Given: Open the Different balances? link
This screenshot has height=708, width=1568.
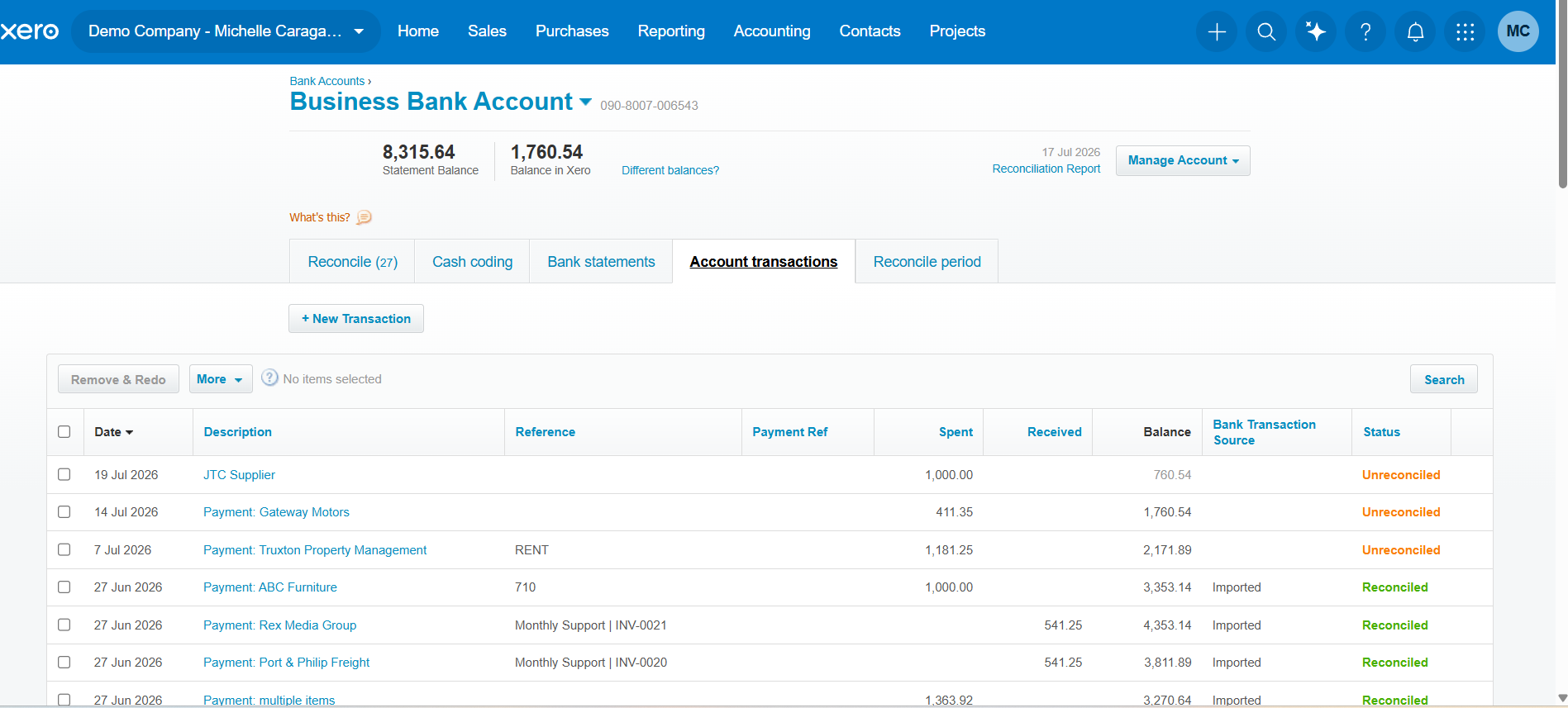Looking at the screenshot, I should (670, 170).
